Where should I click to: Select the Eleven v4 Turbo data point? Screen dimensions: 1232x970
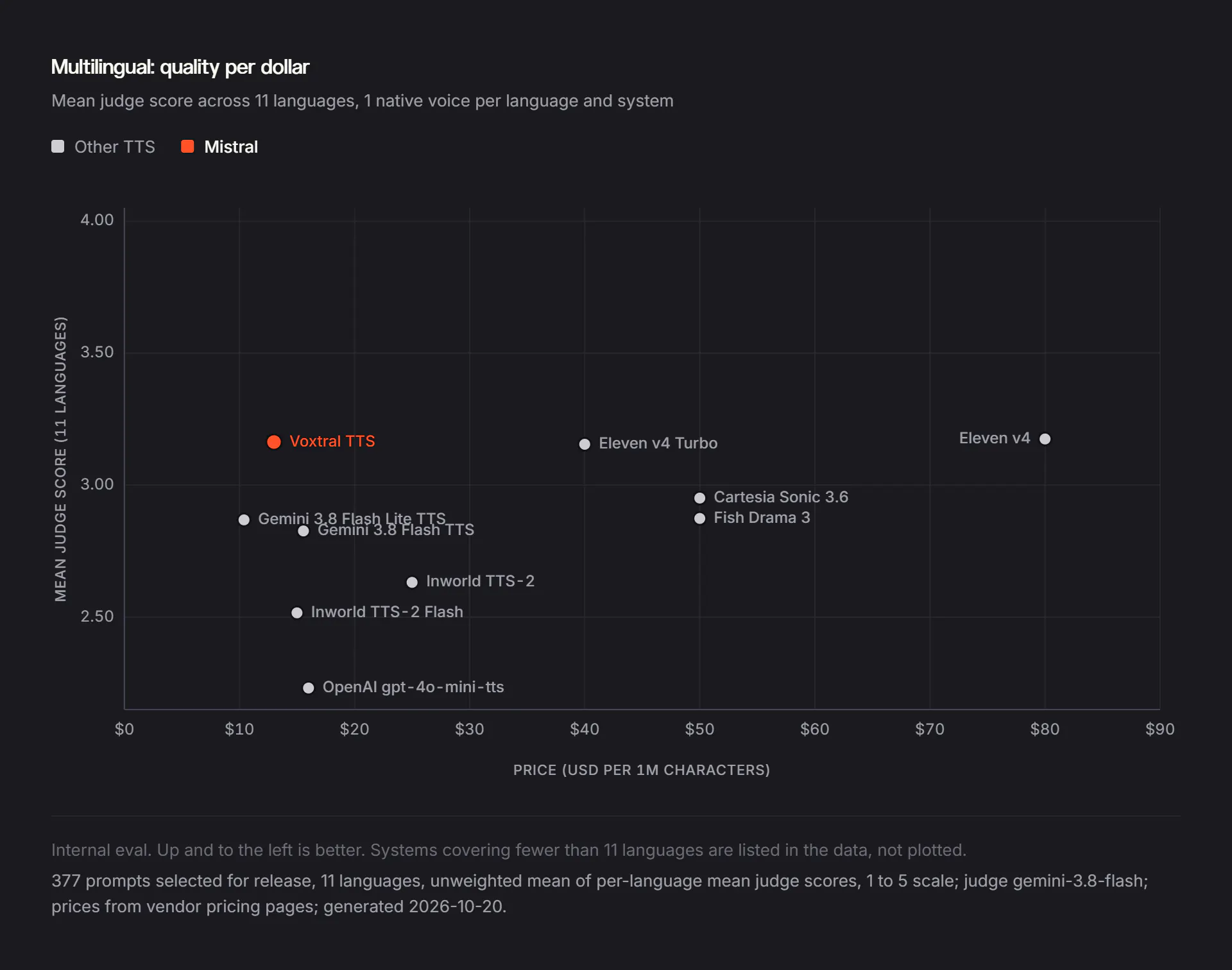585,444
